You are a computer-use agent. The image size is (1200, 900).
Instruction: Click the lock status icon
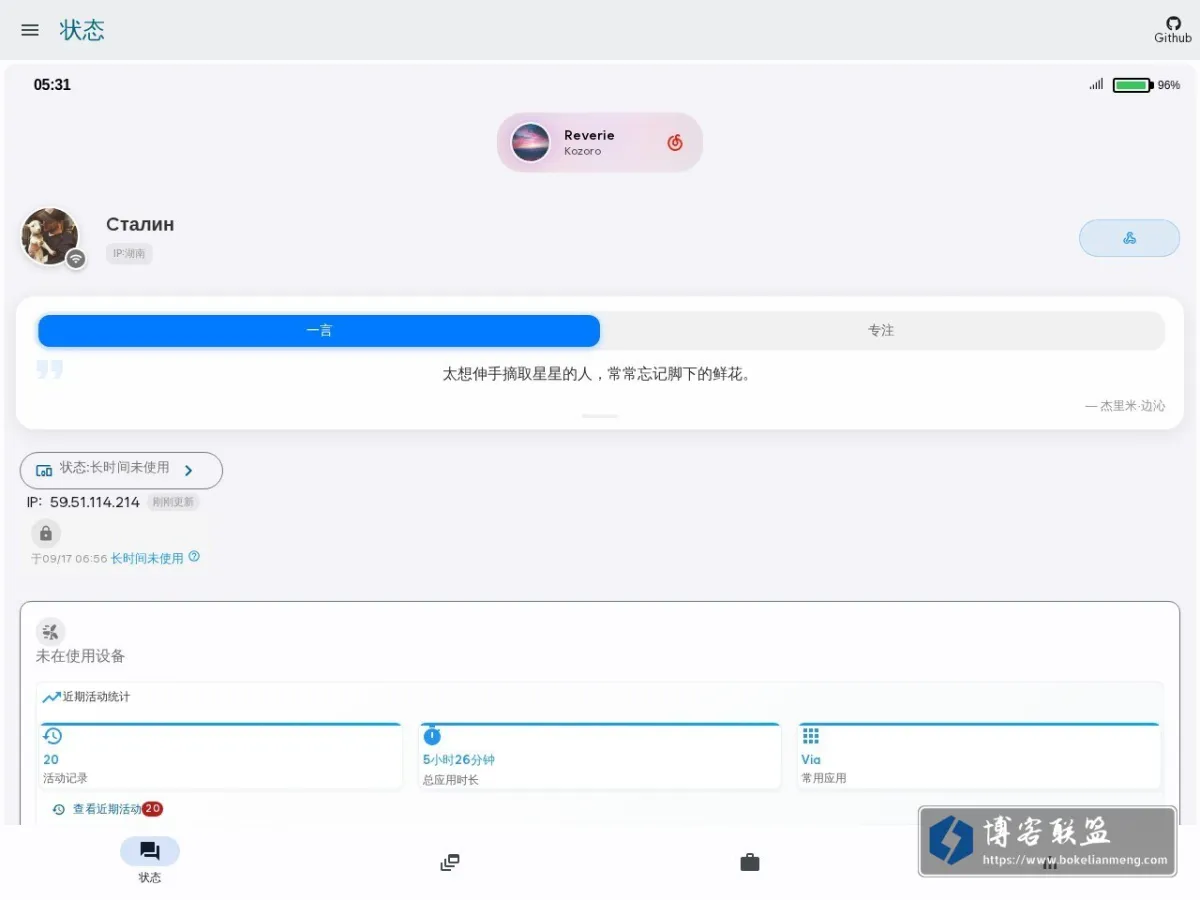click(46, 533)
